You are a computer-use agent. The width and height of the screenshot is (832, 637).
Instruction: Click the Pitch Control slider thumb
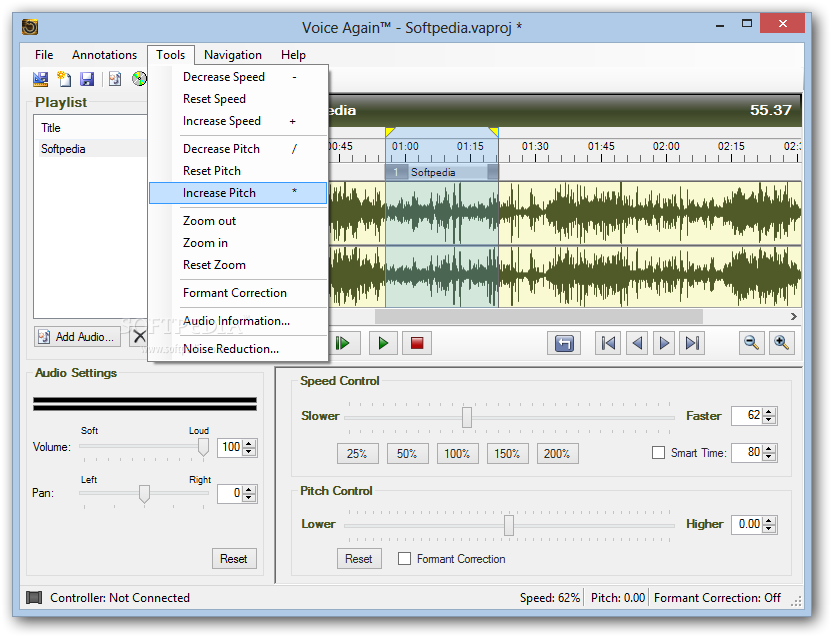[x=509, y=525]
